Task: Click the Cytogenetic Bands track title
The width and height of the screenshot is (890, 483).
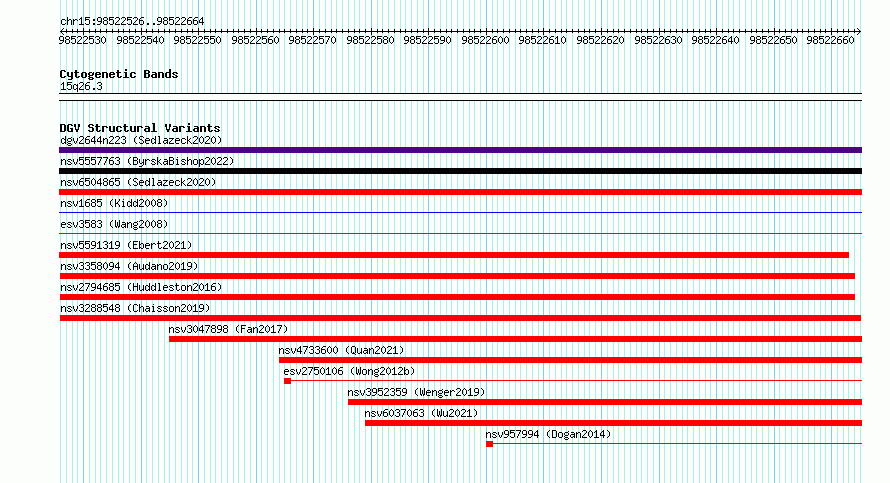Action: tap(119, 74)
